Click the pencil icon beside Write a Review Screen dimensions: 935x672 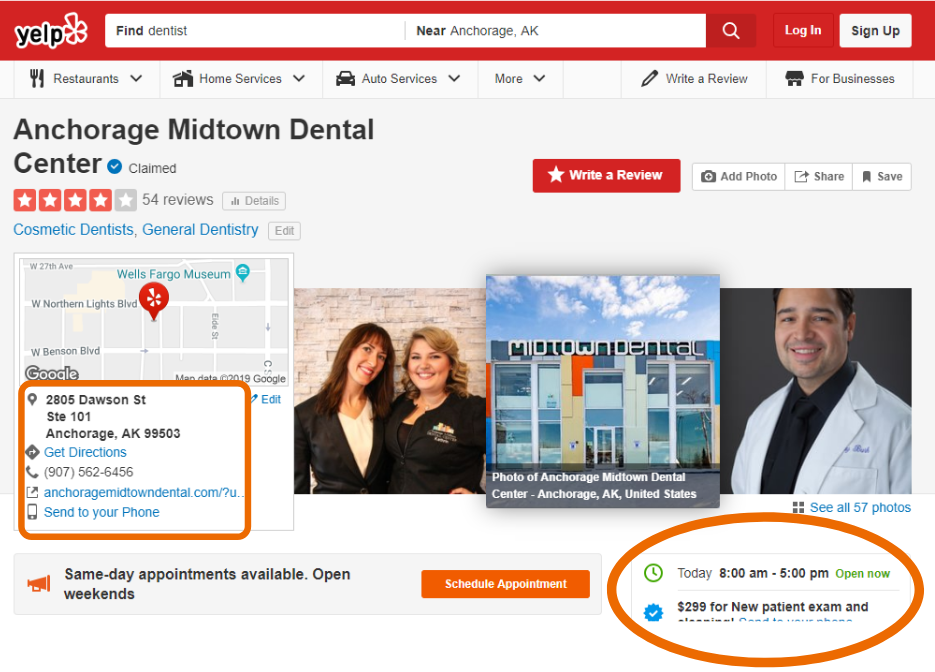649,79
